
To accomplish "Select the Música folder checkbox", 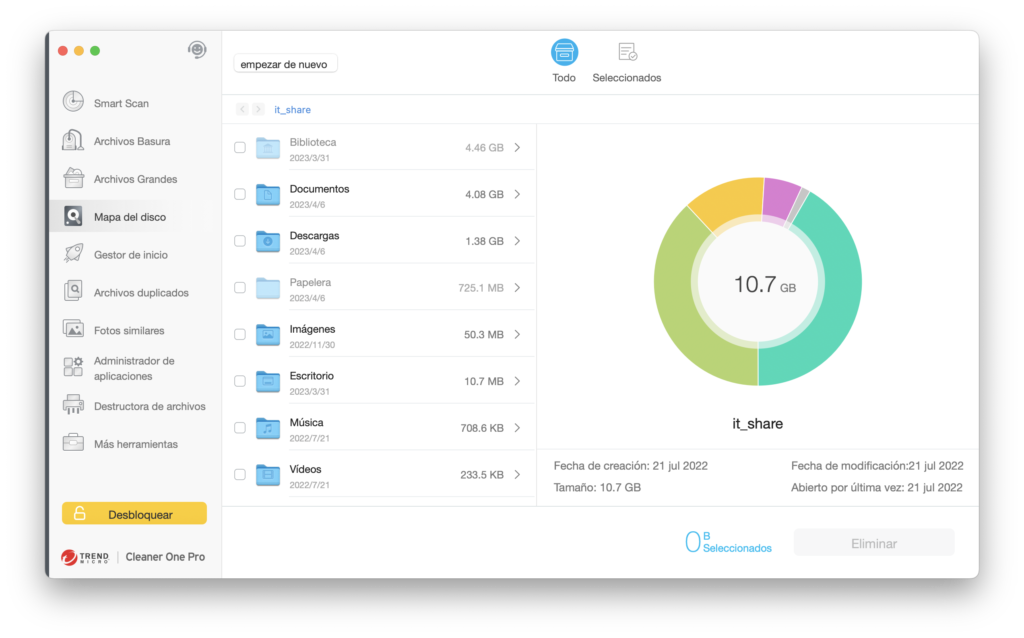I will pos(240,428).
